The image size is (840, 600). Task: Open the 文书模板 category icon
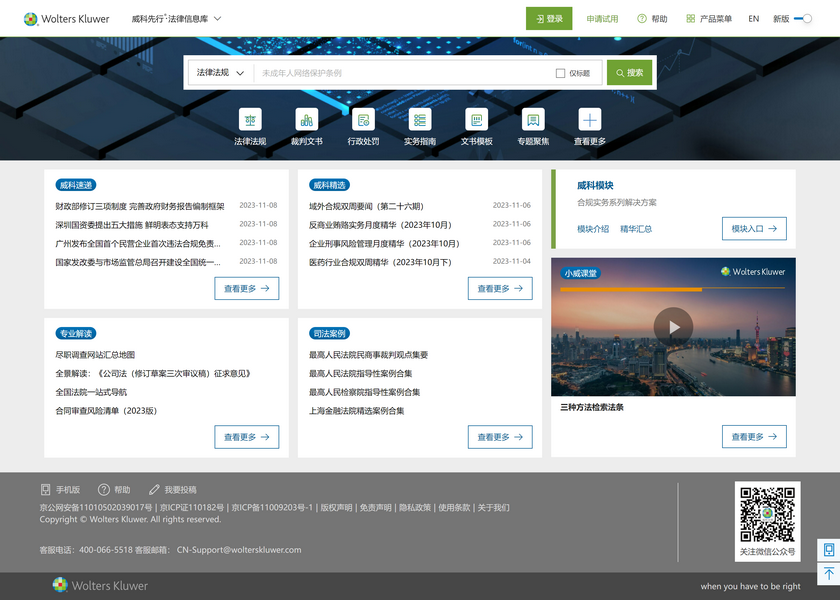477,120
